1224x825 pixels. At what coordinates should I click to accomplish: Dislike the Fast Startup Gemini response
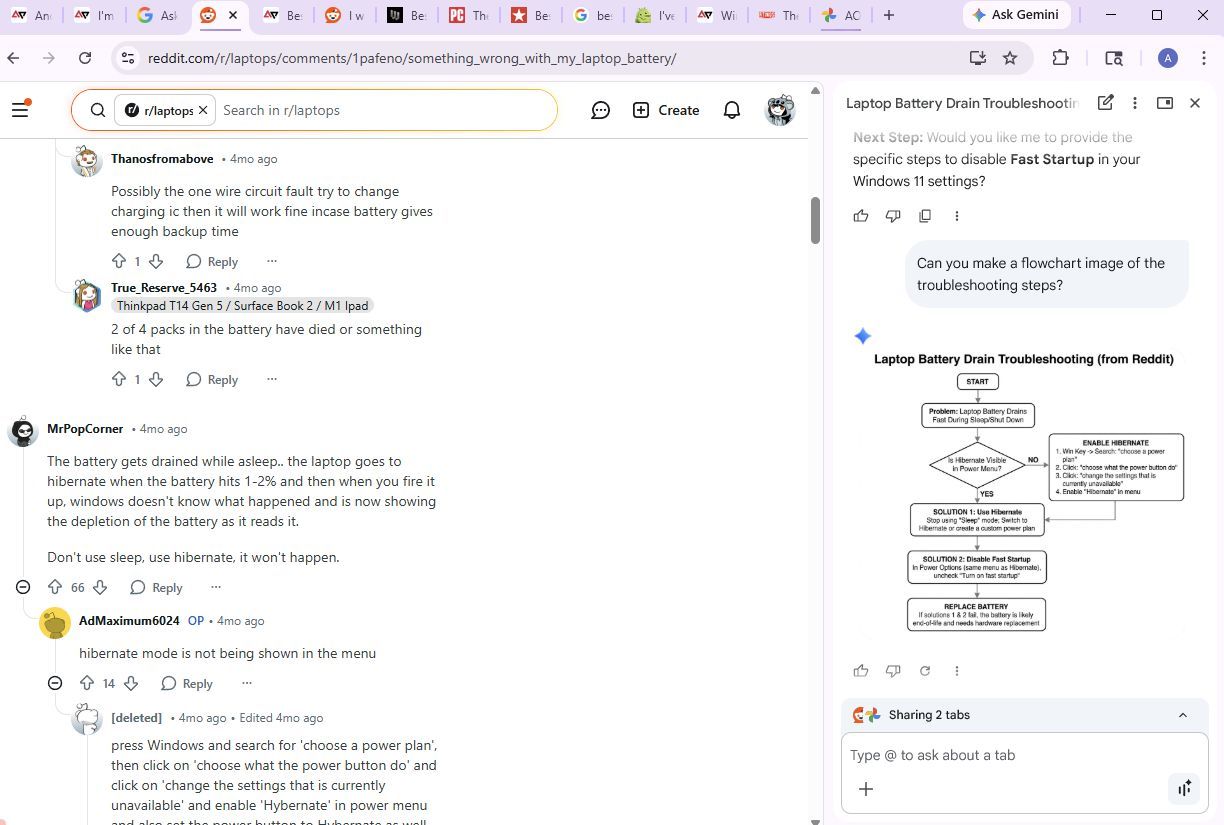(893, 216)
